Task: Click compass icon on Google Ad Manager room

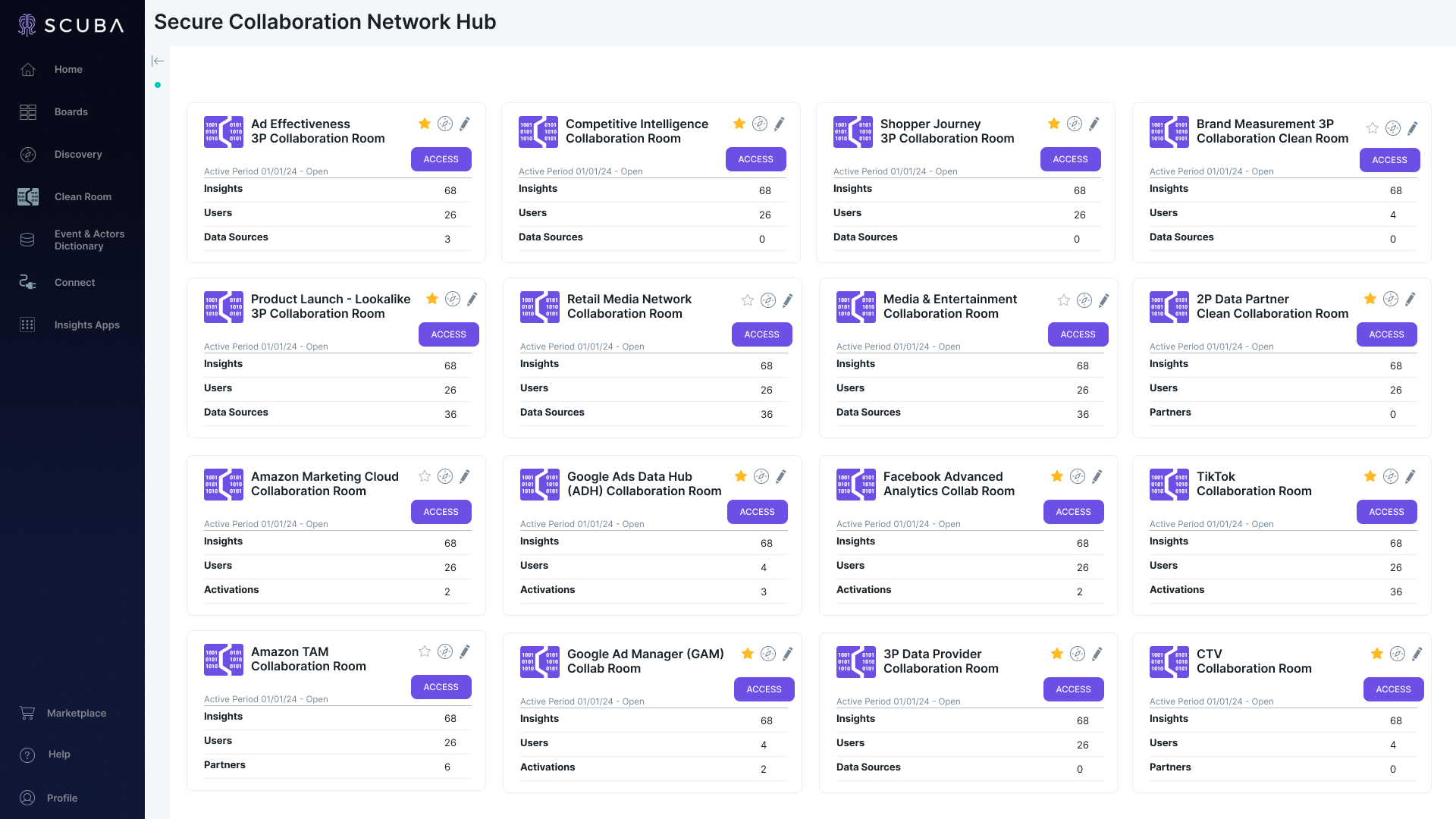Action: pyautogui.click(x=768, y=654)
